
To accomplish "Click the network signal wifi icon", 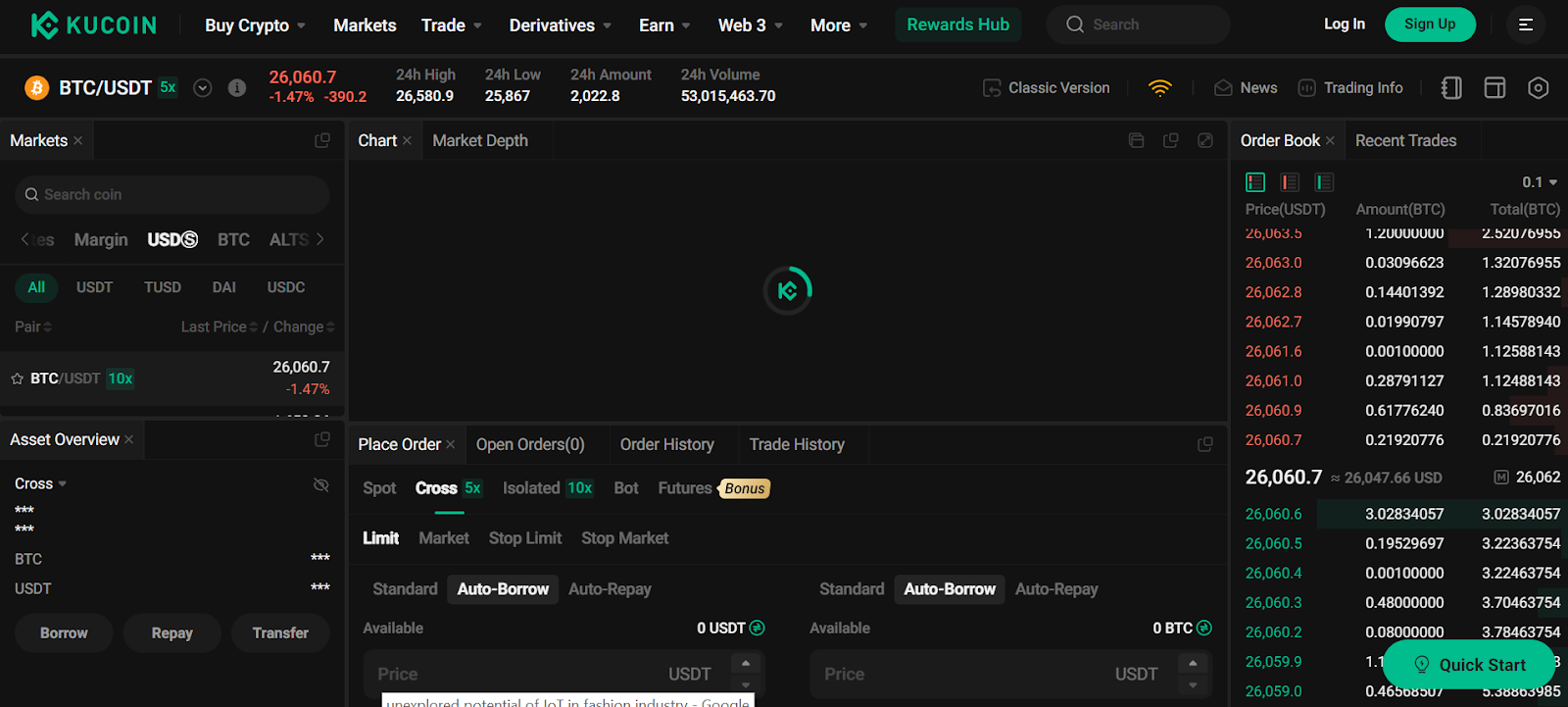I will point(1160,88).
